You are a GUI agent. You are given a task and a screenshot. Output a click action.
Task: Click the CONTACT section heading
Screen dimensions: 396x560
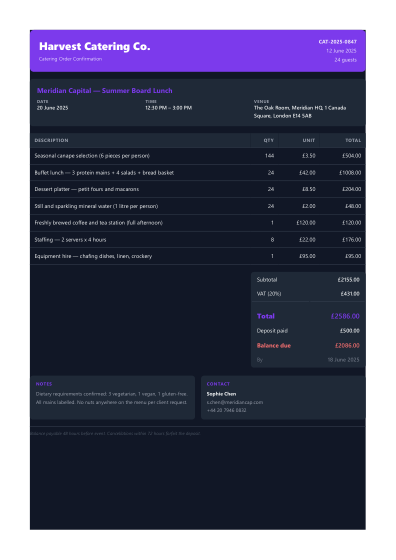point(218,384)
